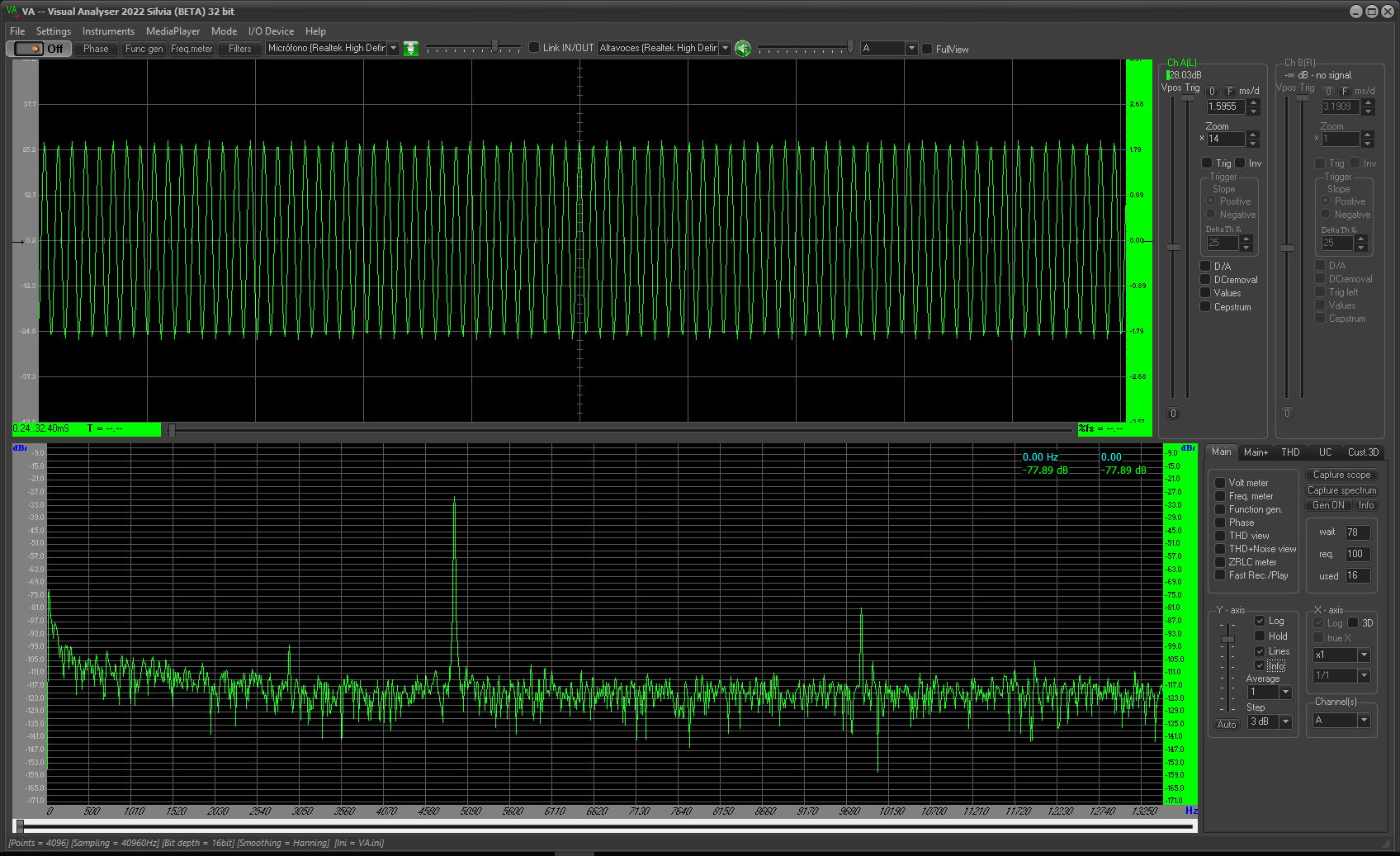The height and width of the screenshot is (856, 1400).
Task: Click the VA app logo in title bar
Action: tap(12, 11)
